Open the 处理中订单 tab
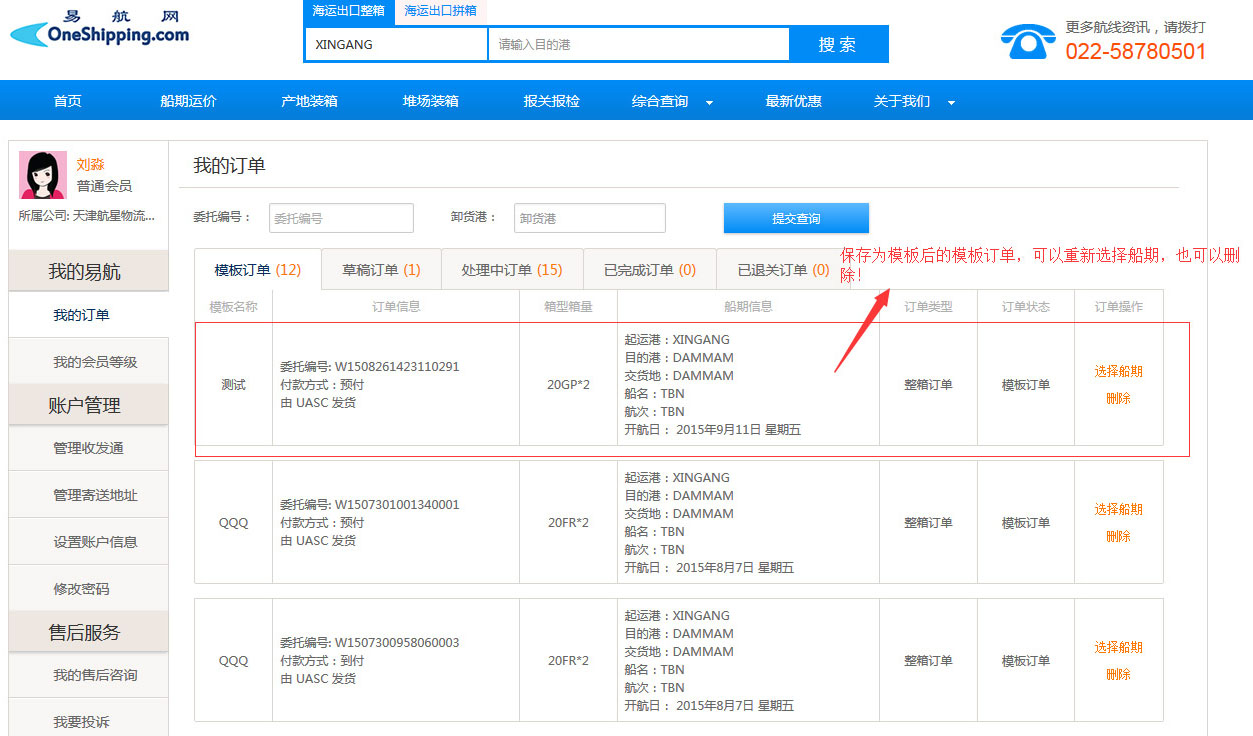The image size is (1253, 736). (x=512, y=270)
